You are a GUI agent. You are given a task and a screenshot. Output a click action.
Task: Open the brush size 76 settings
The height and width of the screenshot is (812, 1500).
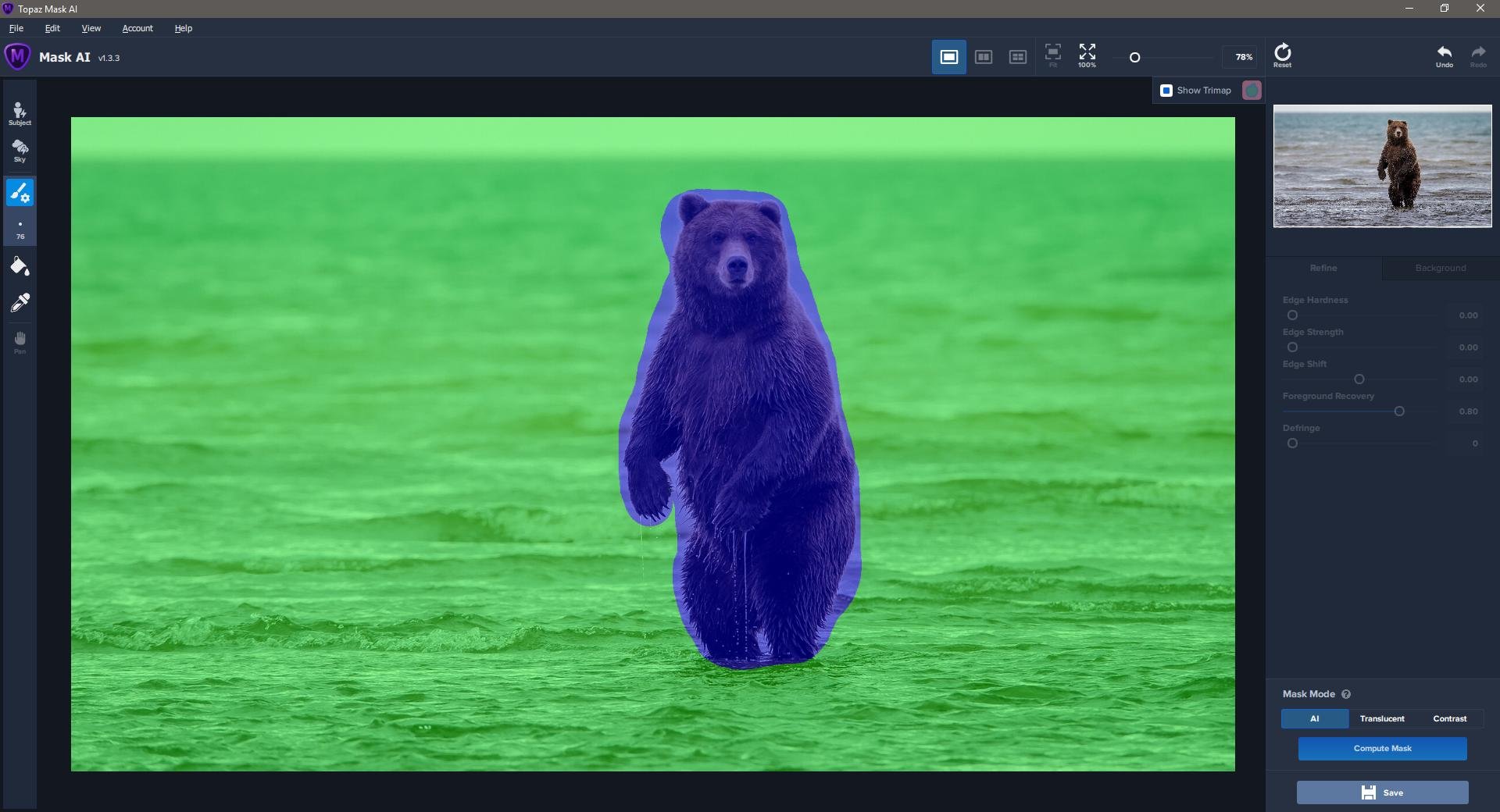[x=20, y=230]
